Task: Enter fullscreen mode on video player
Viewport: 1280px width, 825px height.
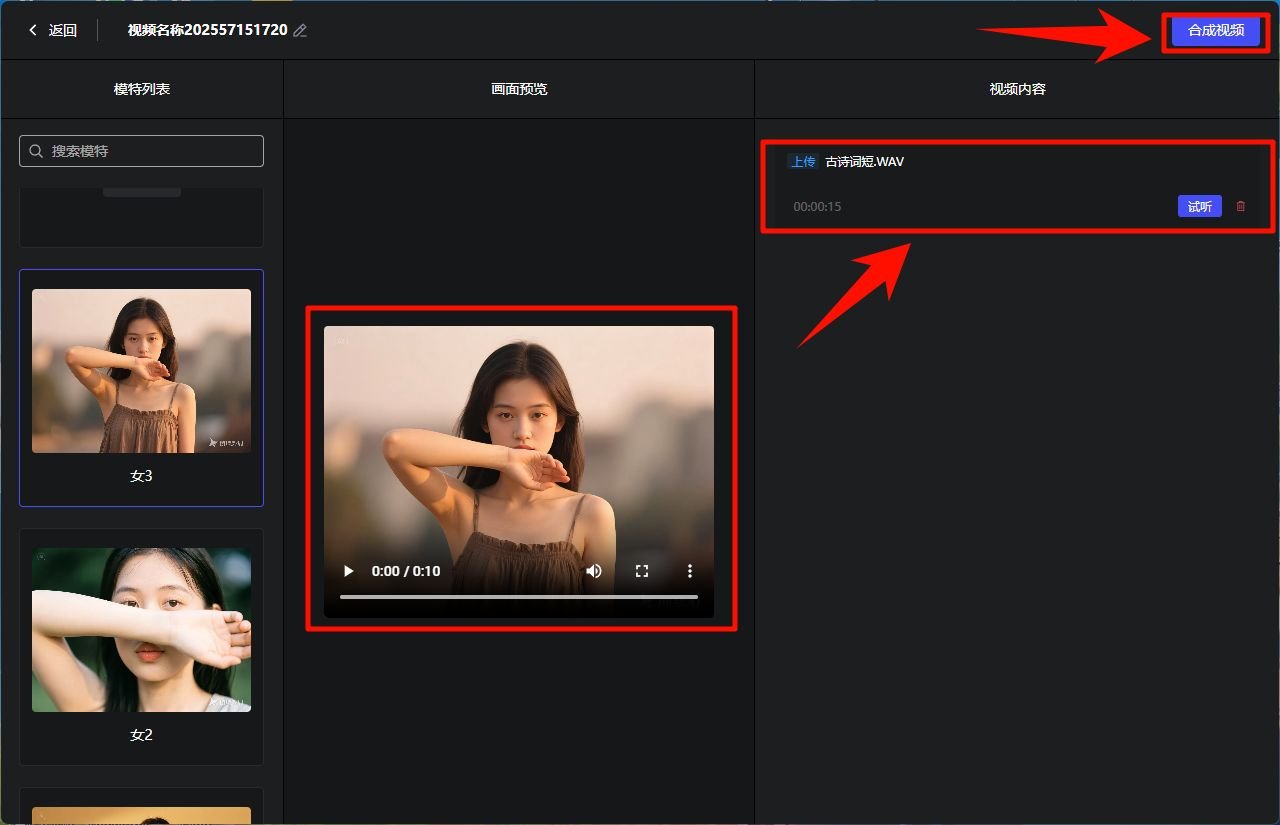Action: (641, 571)
